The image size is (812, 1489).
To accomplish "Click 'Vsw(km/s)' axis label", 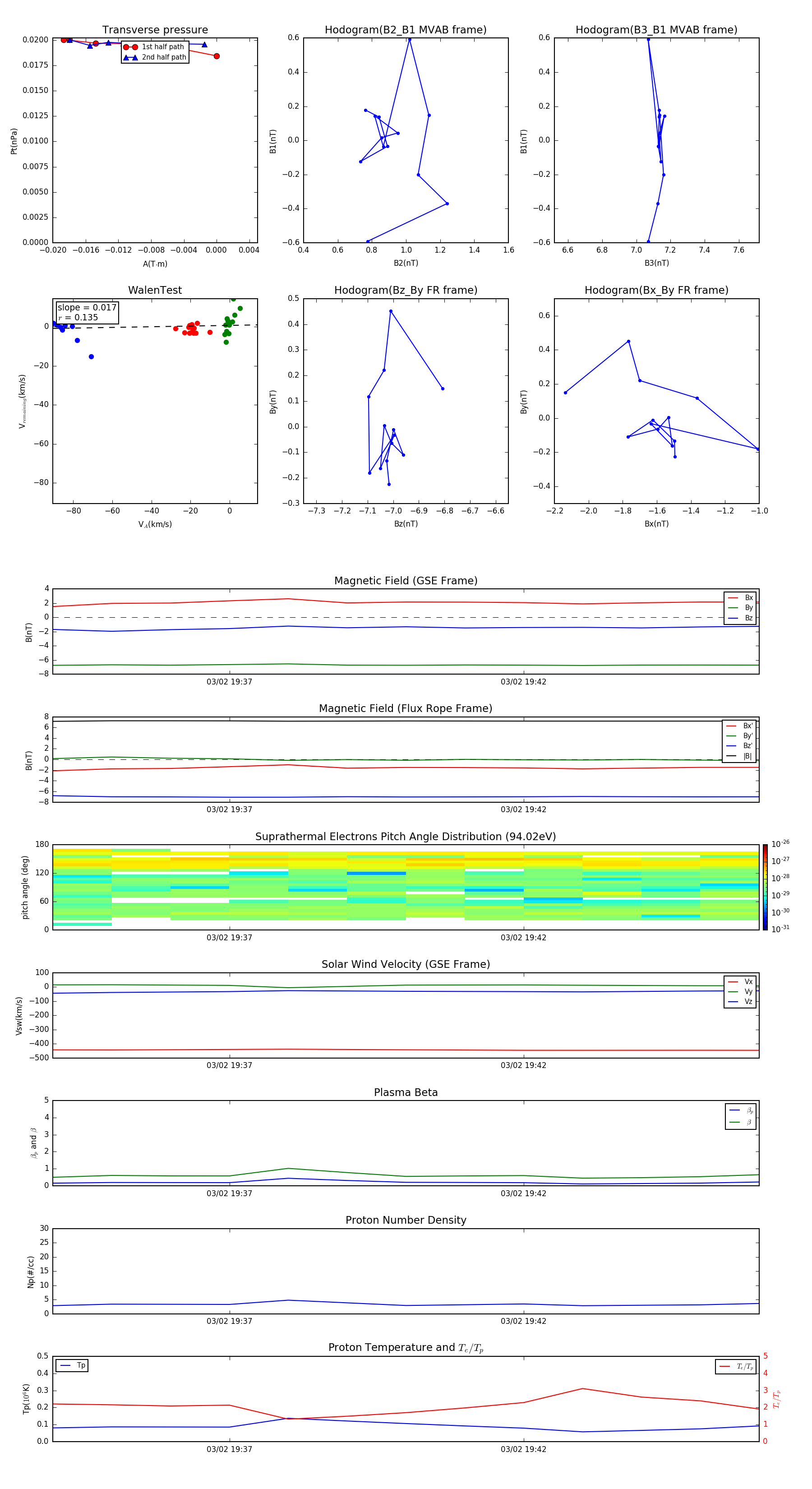I will (x=18, y=1016).
